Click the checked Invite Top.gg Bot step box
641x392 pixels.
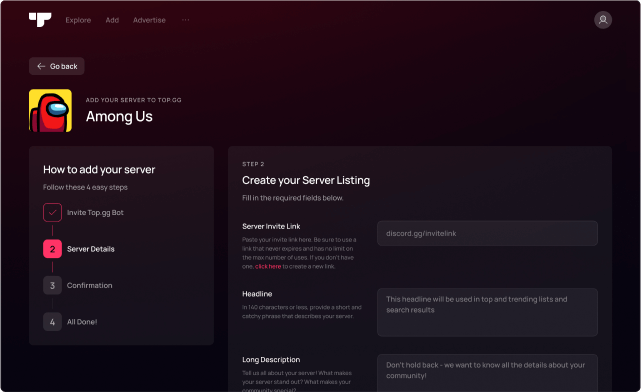coord(52,213)
